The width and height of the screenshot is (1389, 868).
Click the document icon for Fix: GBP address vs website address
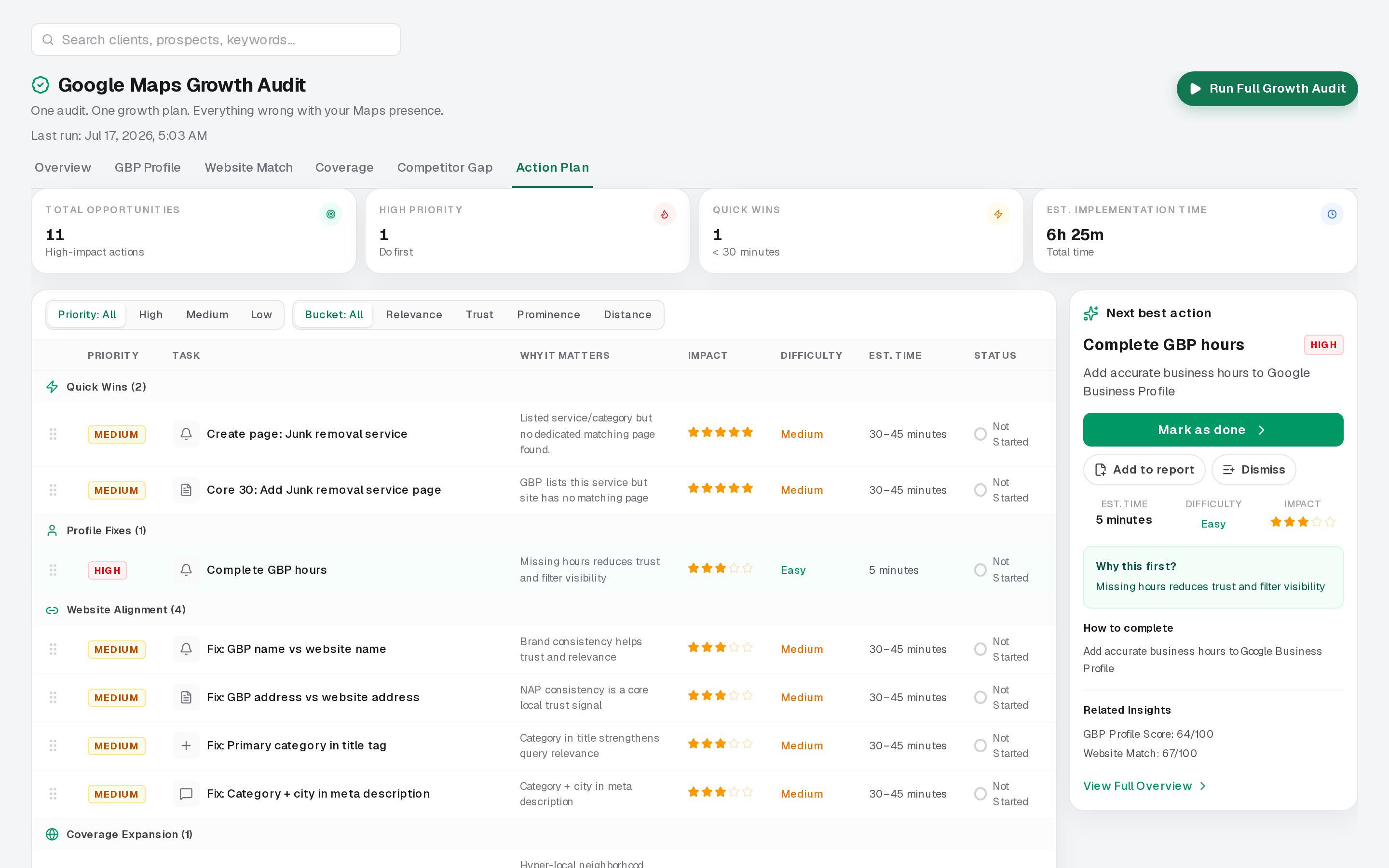(x=186, y=697)
